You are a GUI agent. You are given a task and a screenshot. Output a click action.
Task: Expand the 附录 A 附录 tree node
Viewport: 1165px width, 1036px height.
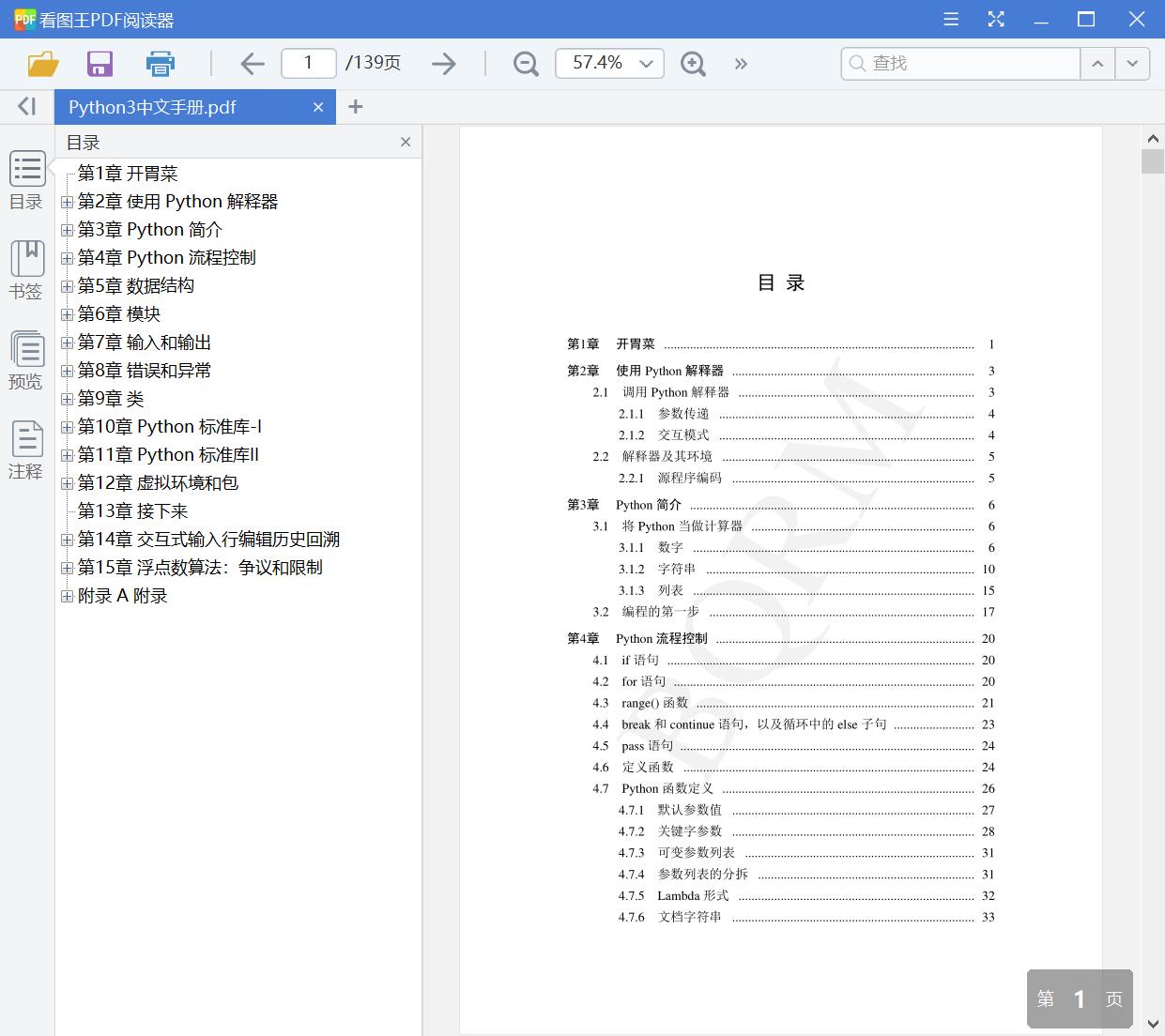click(x=67, y=596)
